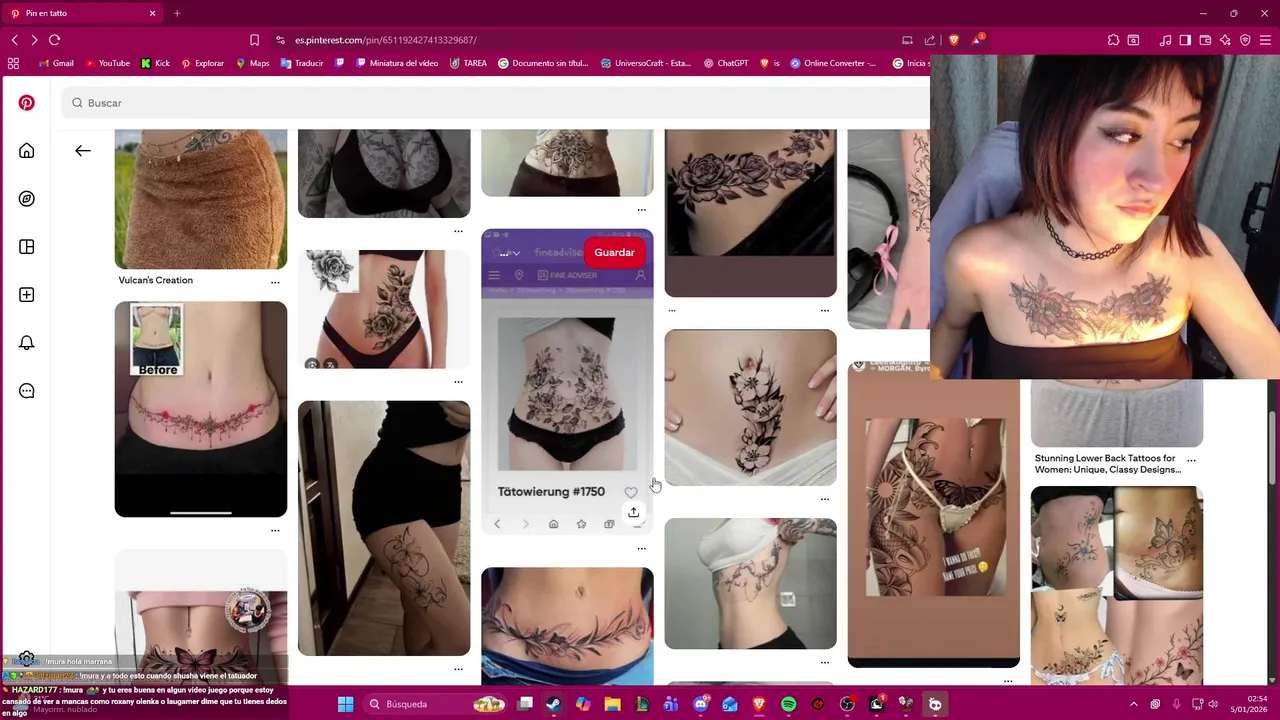Open the Brave Leo AI sparkle icon
Screen dimensions: 1280x720
1225,40
